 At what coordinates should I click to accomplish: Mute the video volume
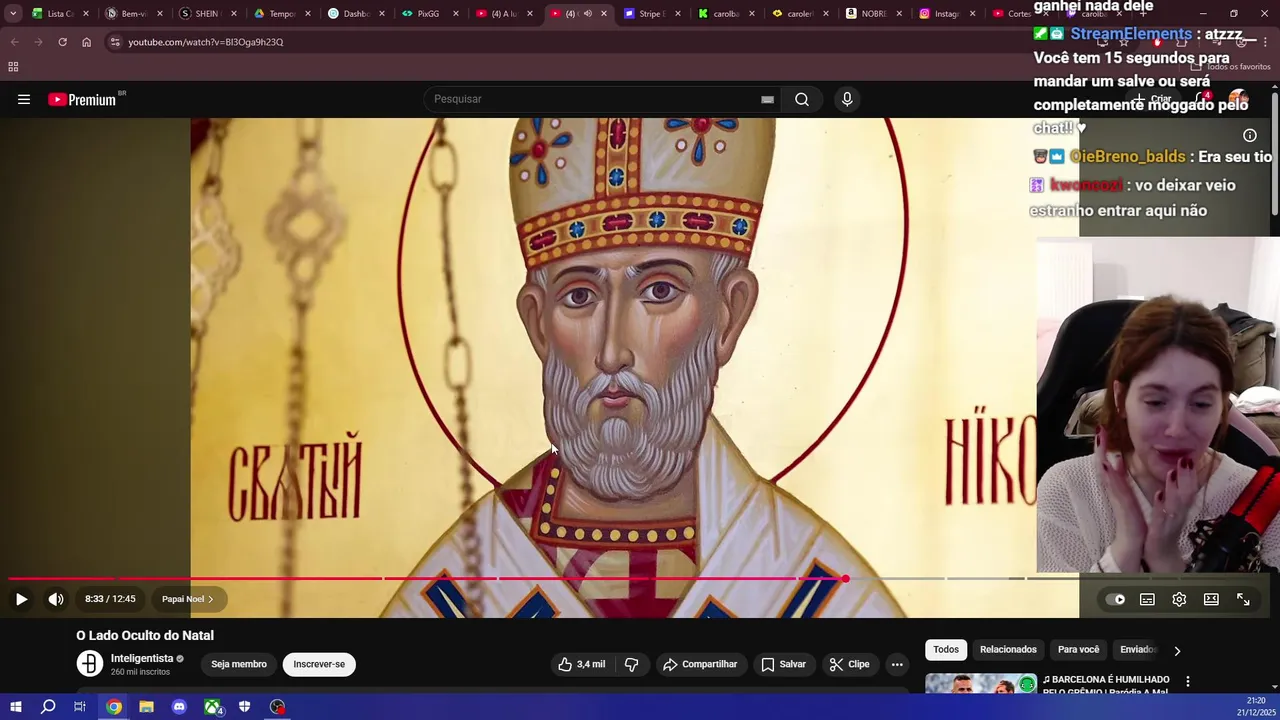tap(56, 599)
